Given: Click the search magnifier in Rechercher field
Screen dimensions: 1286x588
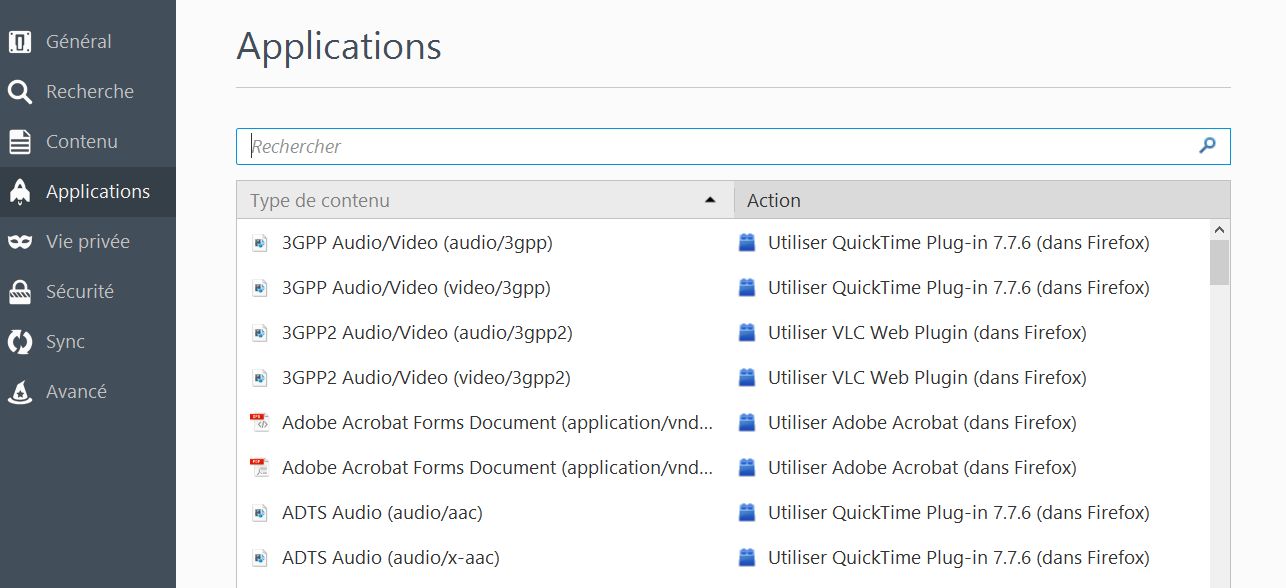Looking at the screenshot, I should (1207, 146).
